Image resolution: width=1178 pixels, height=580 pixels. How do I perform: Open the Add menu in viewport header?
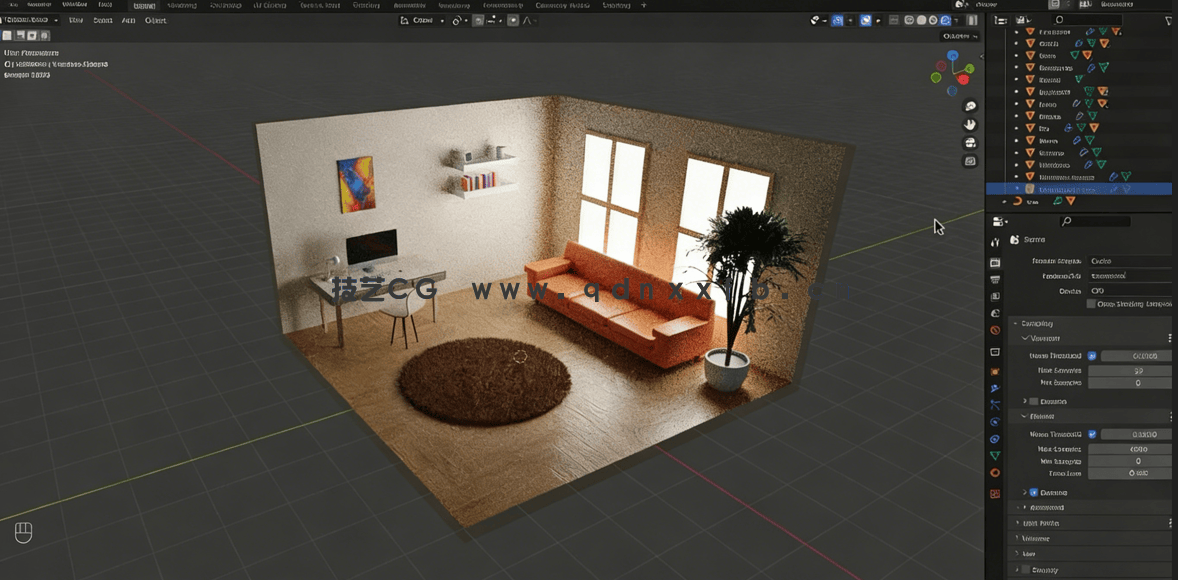click(128, 20)
